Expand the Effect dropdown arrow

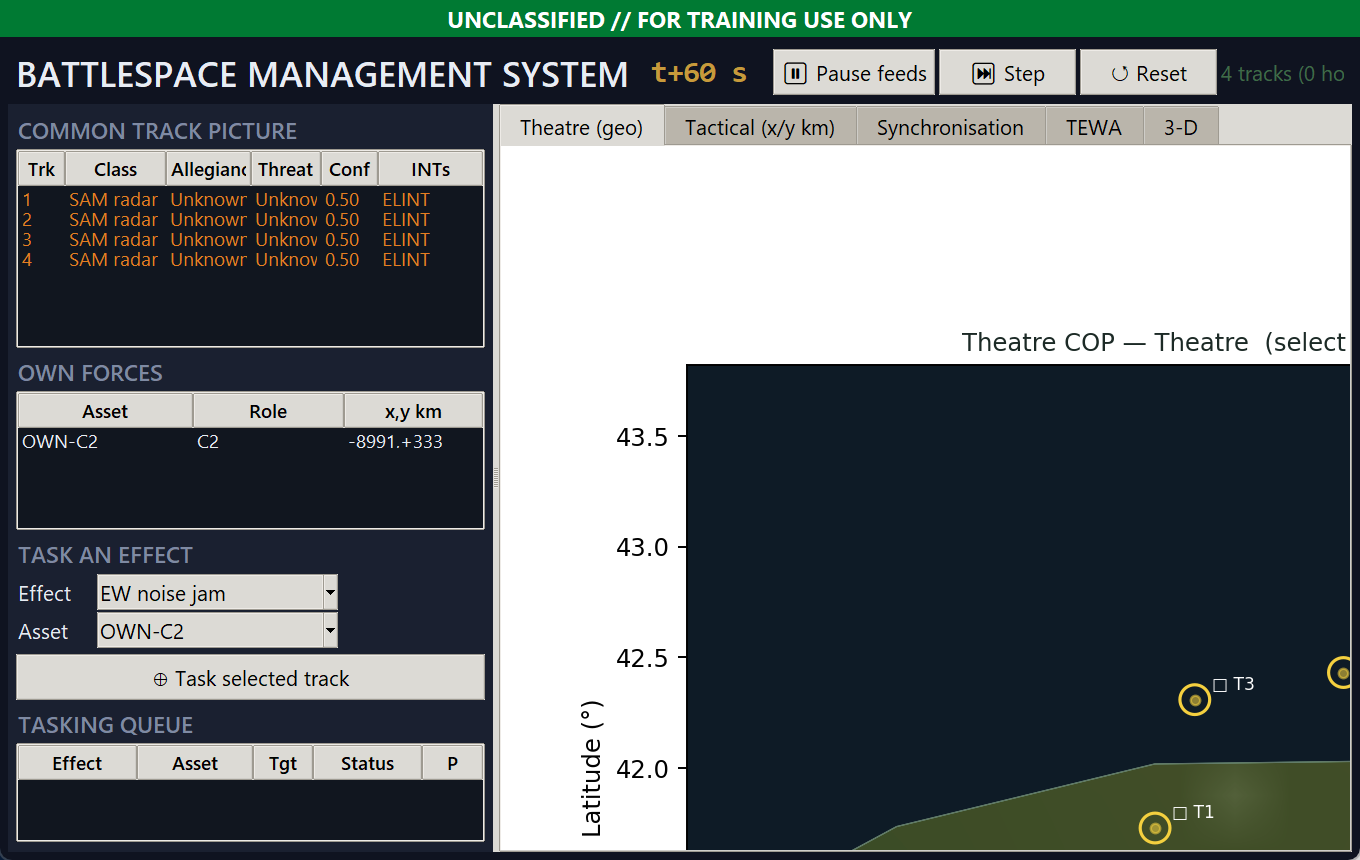pos(330,593)
